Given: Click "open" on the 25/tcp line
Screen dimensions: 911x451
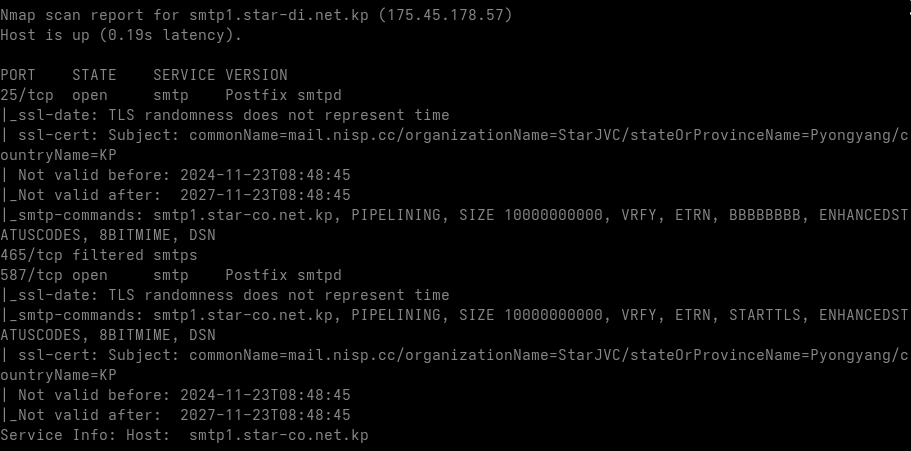Looking at the screenshot, I should click(x=90, y=95).
